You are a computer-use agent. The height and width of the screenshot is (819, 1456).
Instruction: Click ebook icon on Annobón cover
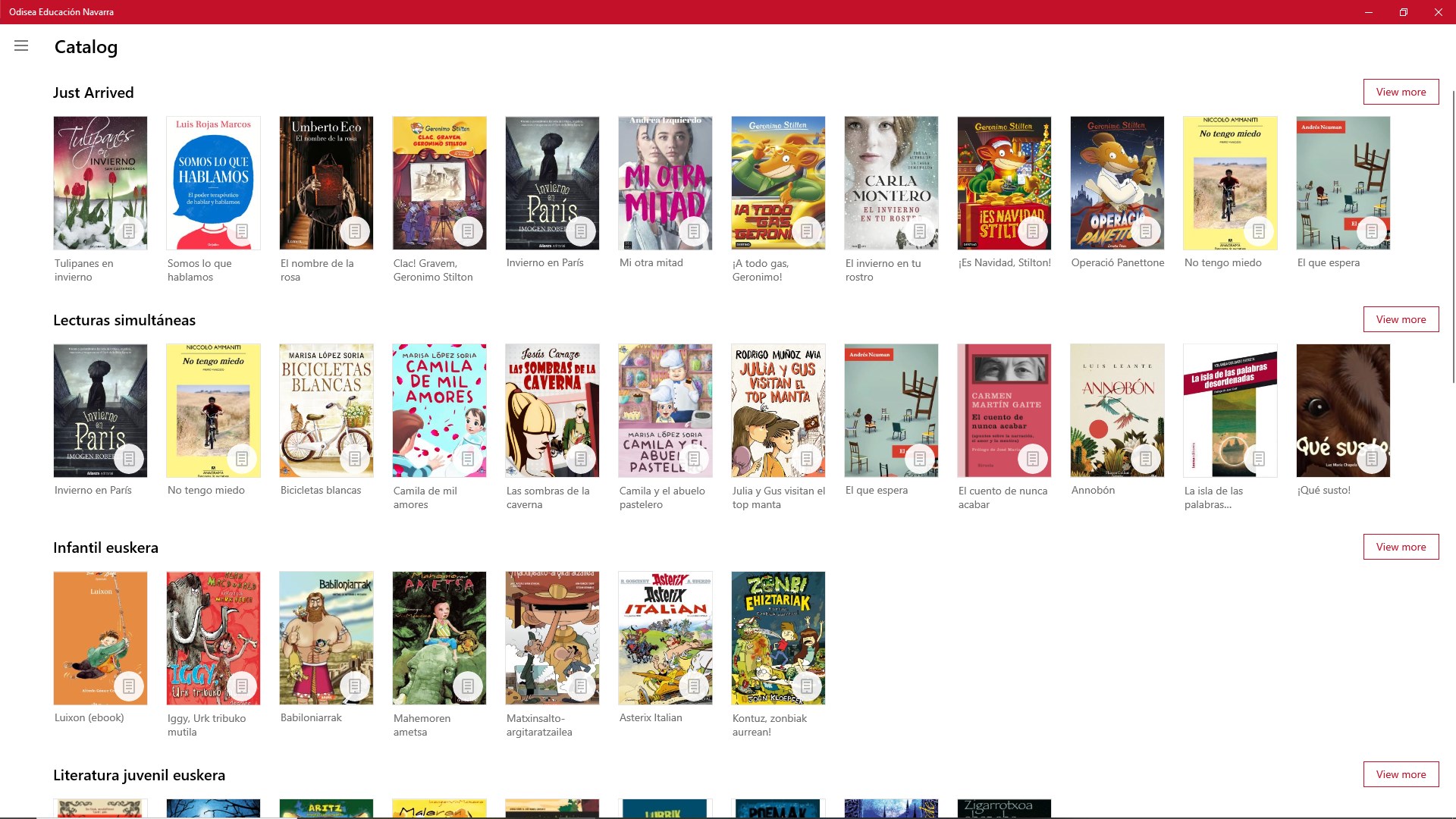coord(1146,459)
